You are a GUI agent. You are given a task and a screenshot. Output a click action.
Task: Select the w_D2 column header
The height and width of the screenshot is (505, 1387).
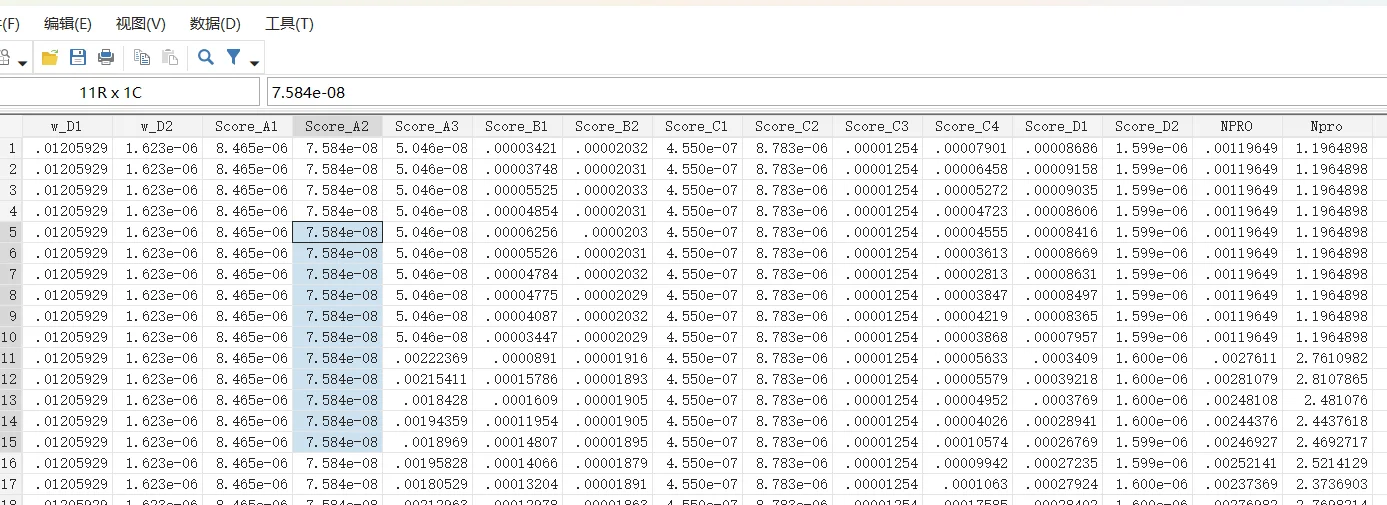(x=157, y=126)
